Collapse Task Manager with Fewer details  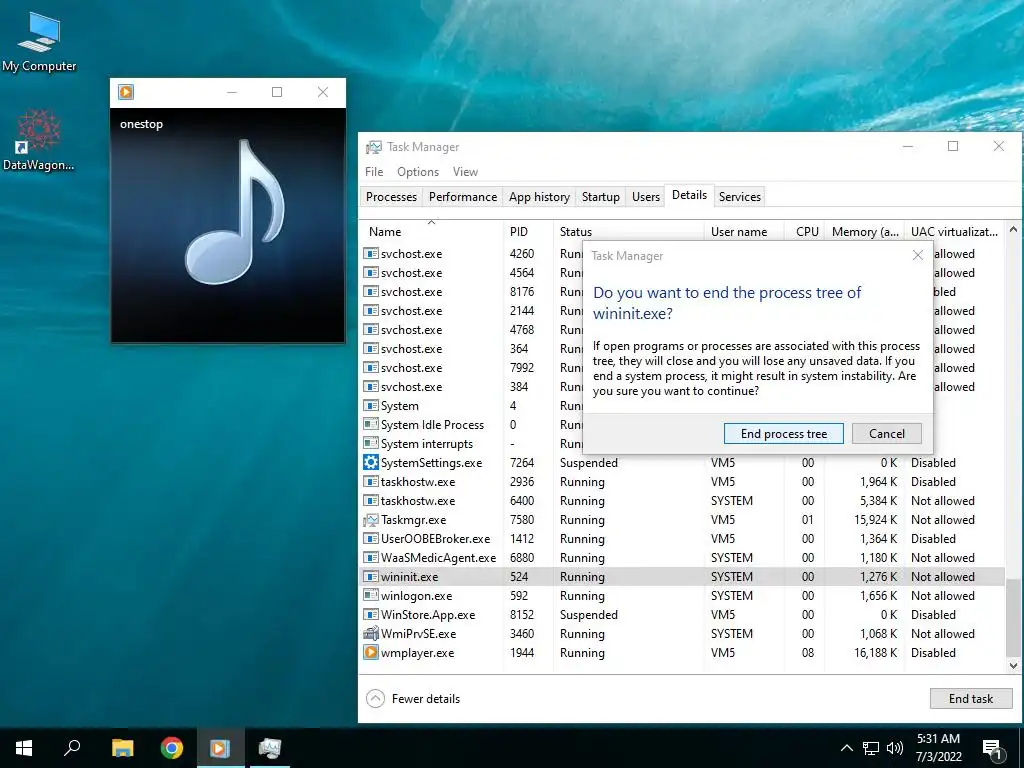[413, 698]
